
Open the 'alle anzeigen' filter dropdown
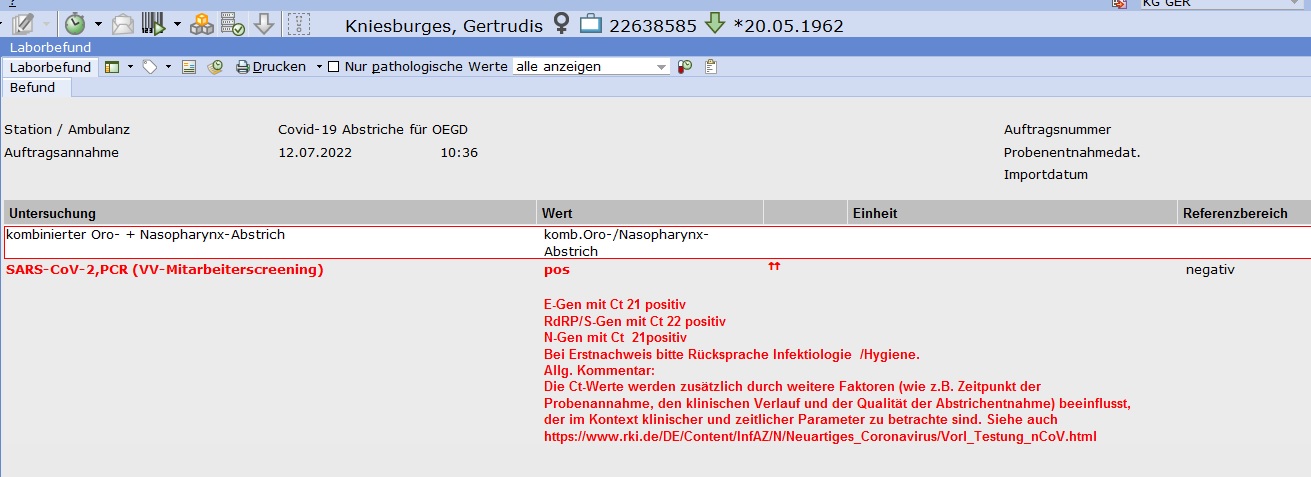click(661, 67)
